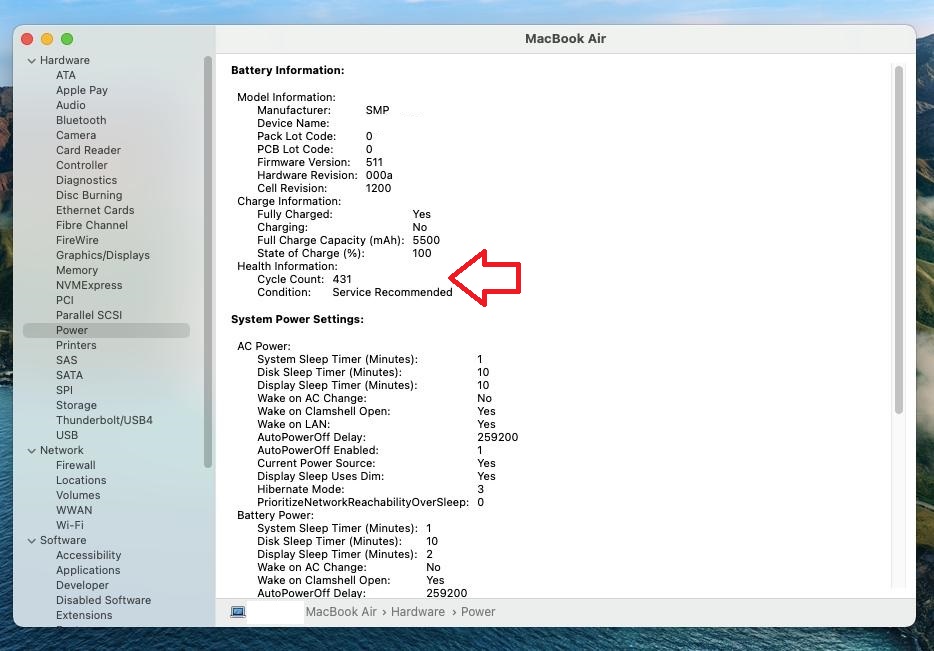This screenshot has height=651, width=934.
Task: Open the PCI entry
Action: [x=64, y=300]
